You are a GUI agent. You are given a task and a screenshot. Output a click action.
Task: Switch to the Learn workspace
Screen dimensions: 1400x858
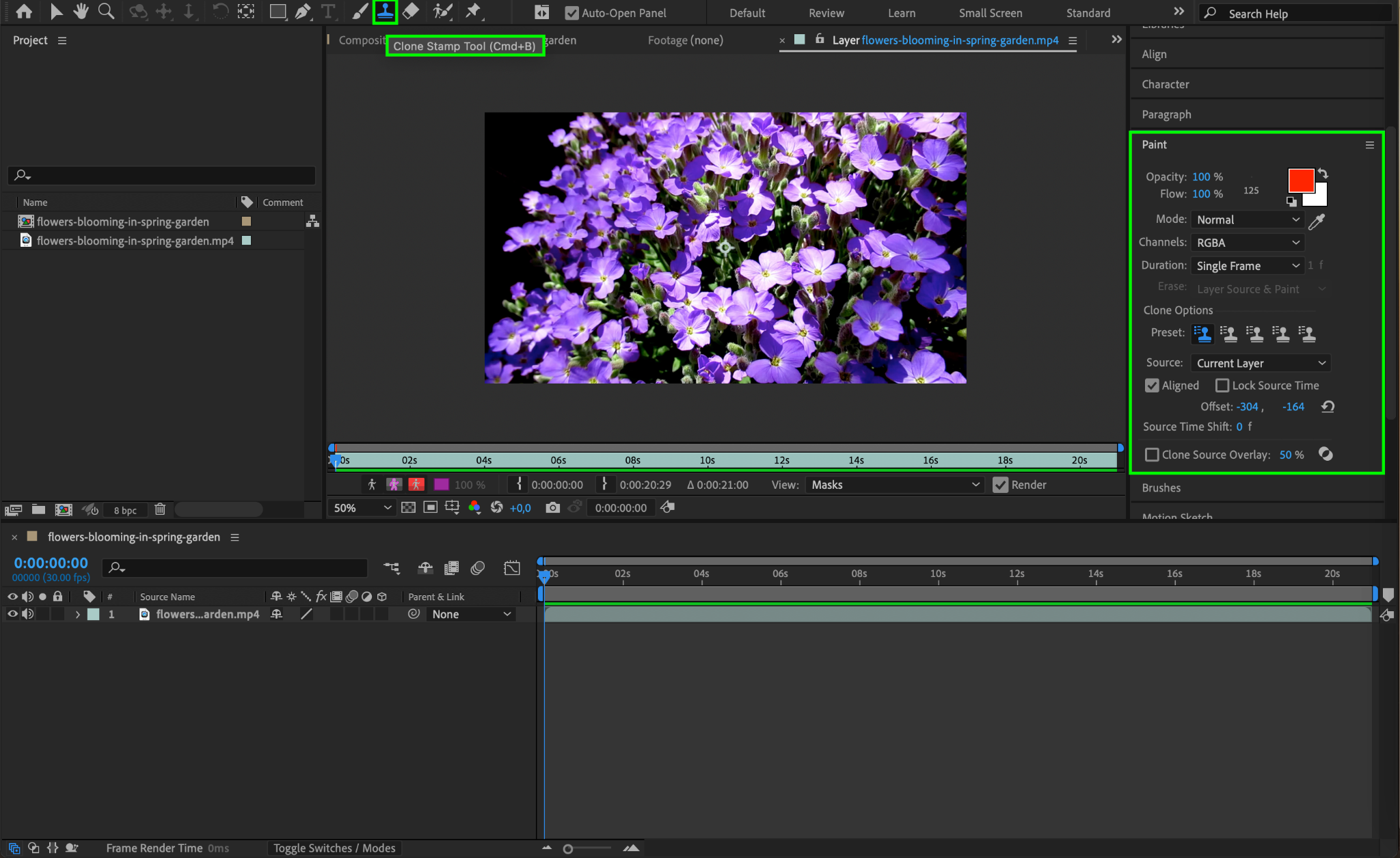pyautogui.click(x=901, y=13)
